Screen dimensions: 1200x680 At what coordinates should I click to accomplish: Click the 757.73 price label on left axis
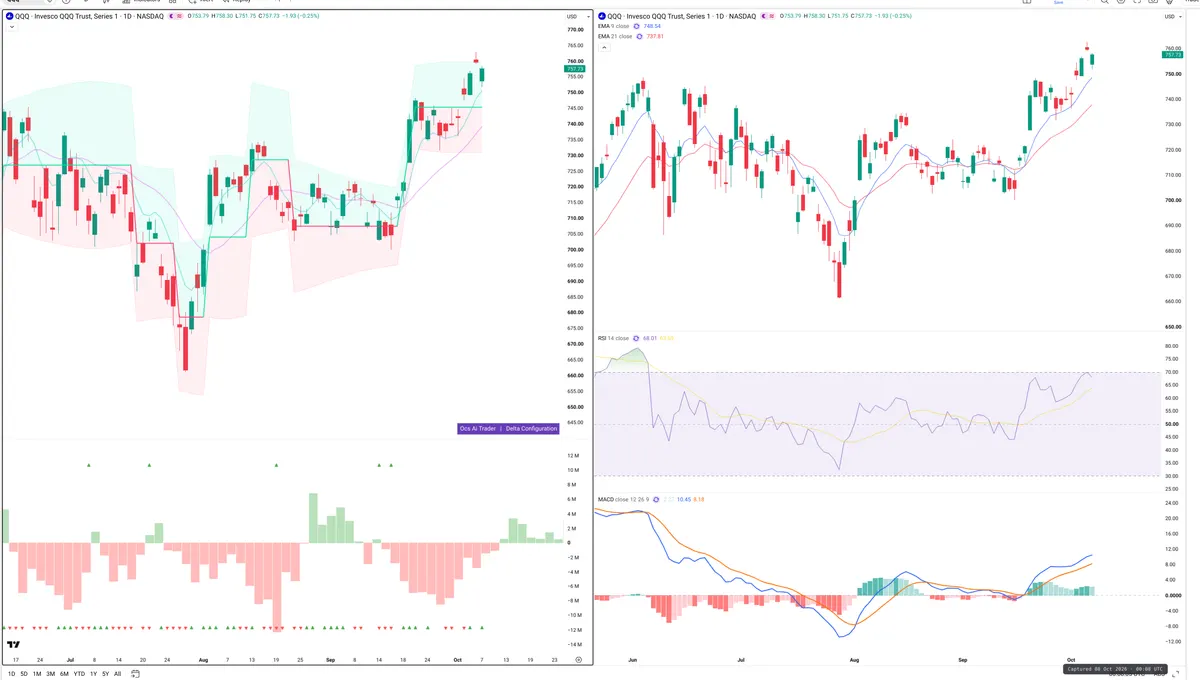pyautogui.click(x=576, y=69)
